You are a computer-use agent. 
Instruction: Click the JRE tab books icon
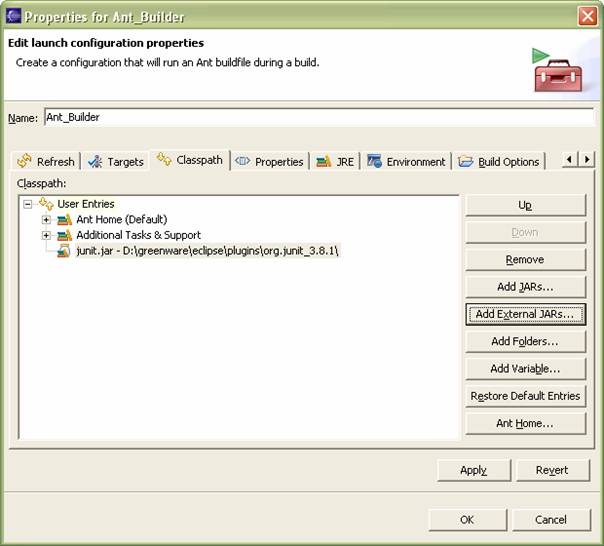tap(323, 161)
